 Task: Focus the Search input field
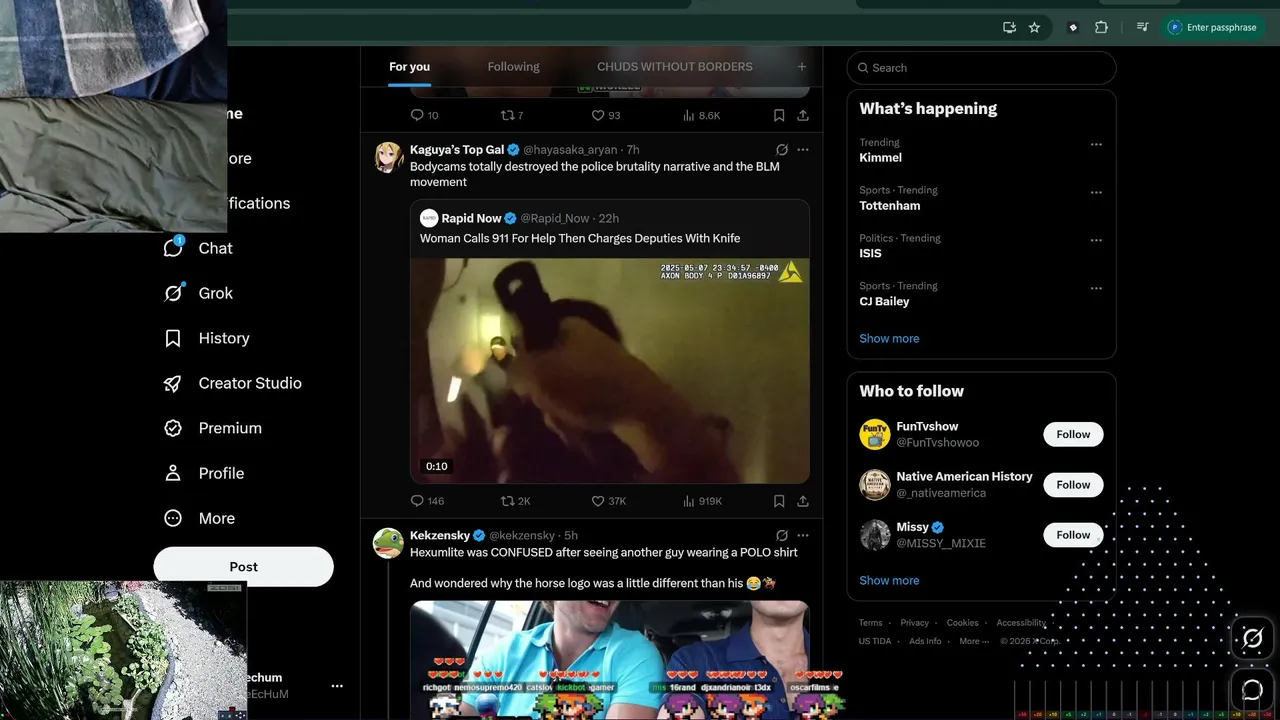pyautogui.click(x=981, y=68)
